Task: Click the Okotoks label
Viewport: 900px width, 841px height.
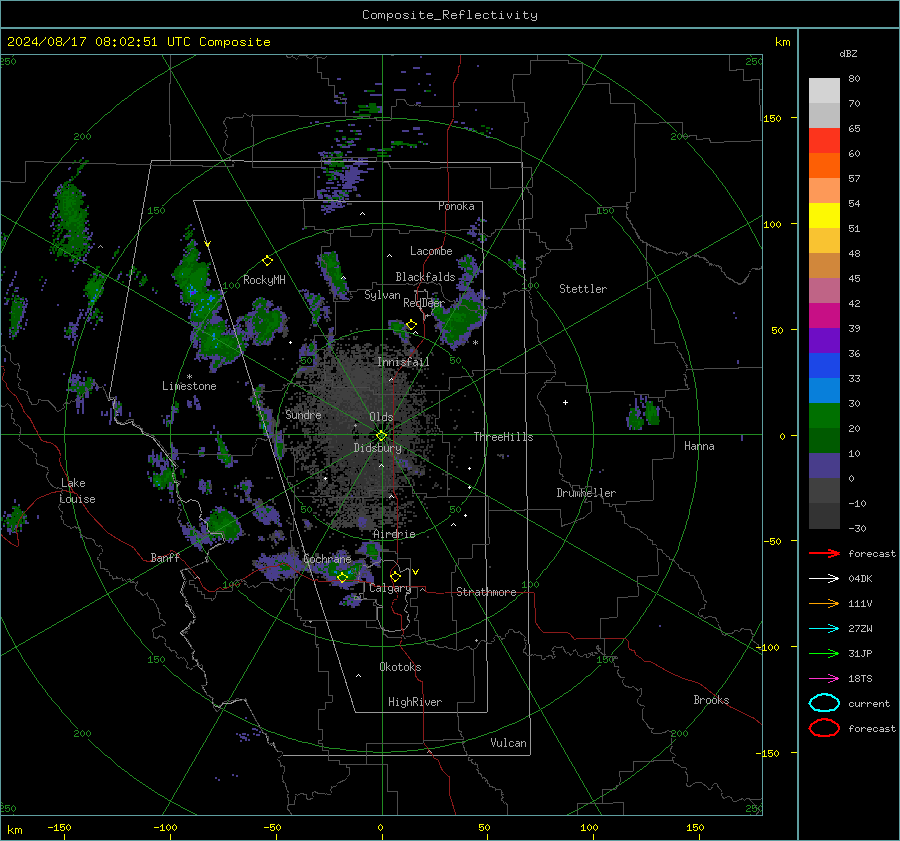Action: coord(400,667)
